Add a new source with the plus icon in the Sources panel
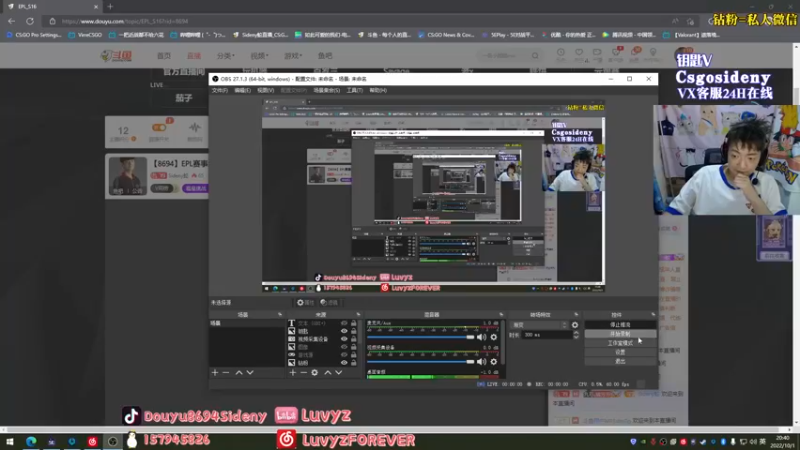Viewport: 800px width, 450px height. coord(292,372)
